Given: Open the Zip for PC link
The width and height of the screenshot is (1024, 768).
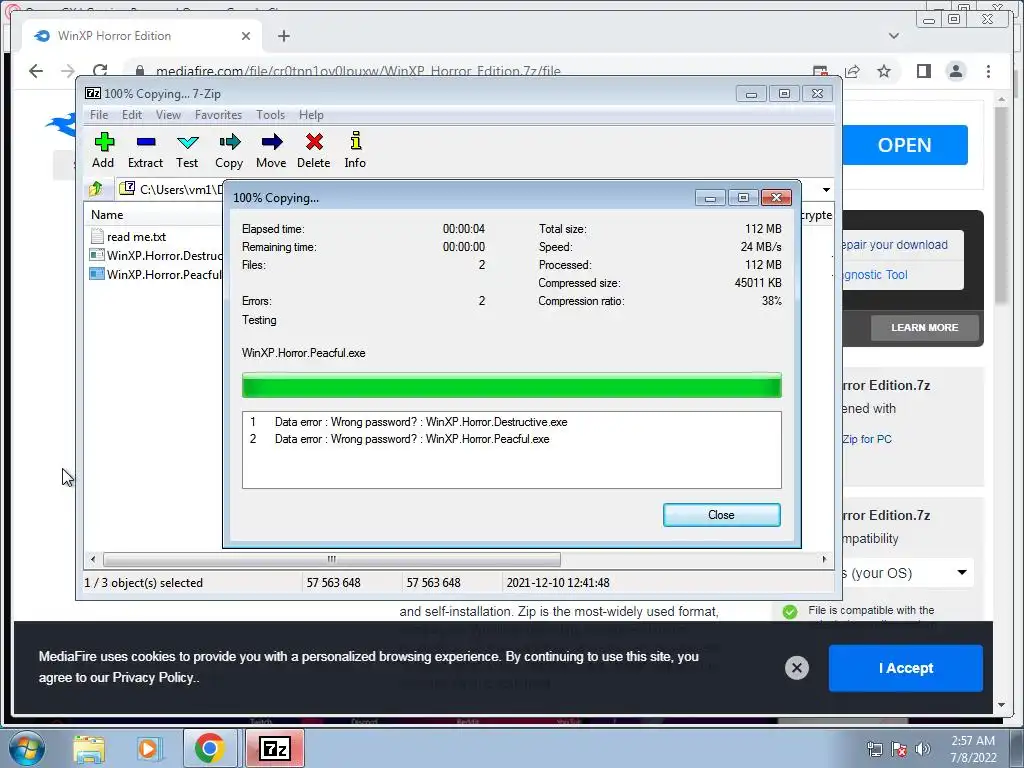Looking at the screenshot, I should coord(867,439).
